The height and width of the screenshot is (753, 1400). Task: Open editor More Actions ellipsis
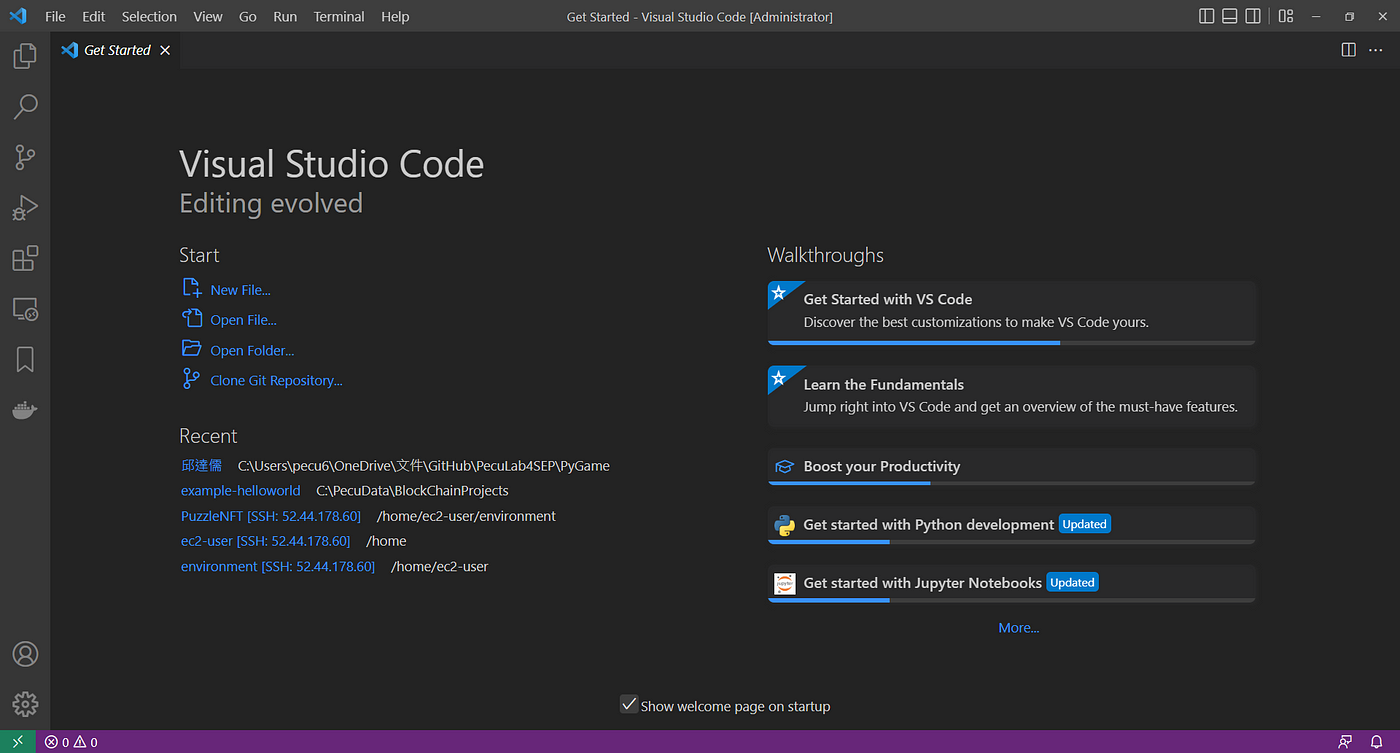[x=1377, y=50]
